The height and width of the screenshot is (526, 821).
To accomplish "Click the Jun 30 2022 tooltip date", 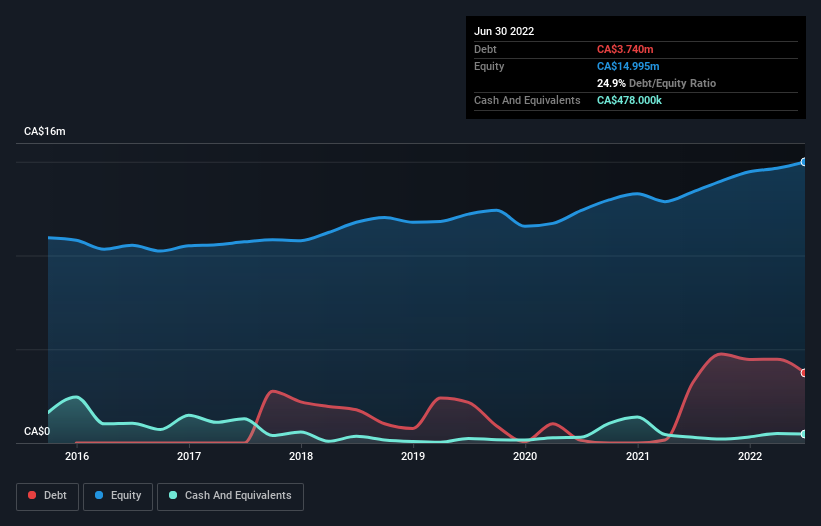I will coord(504,31).
